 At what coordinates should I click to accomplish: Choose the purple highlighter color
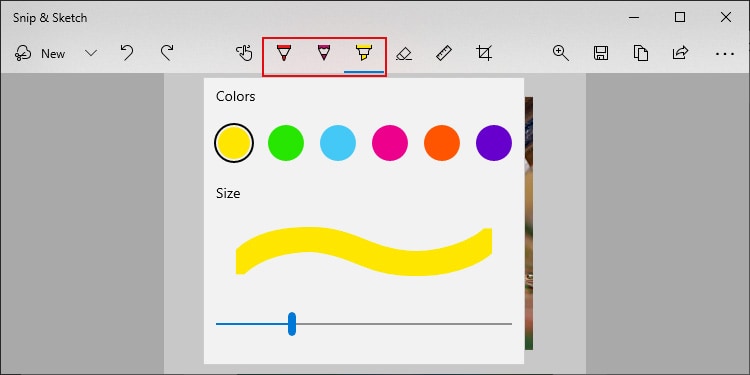point(494,143)
